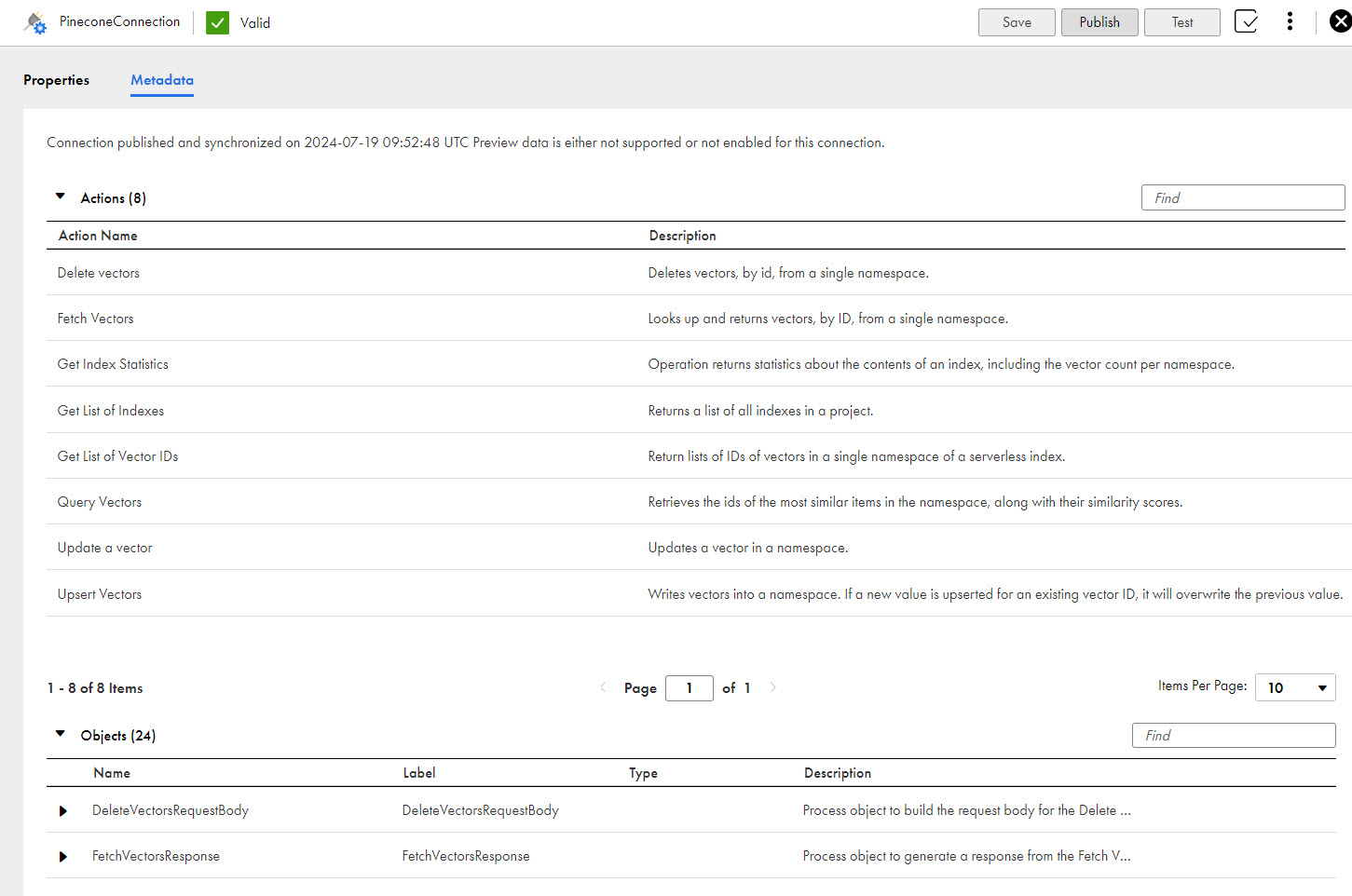
Task: Click 'Operation returns statistics' description
Action: [941, 364]
